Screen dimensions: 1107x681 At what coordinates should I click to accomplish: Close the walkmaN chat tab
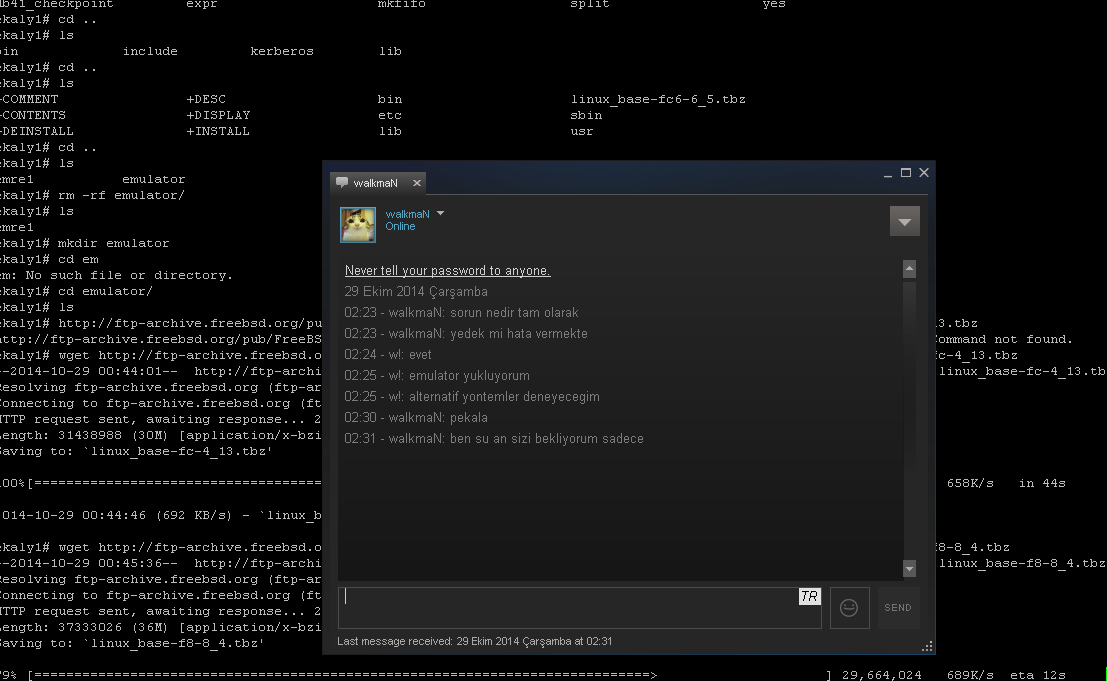pos(417,183)
